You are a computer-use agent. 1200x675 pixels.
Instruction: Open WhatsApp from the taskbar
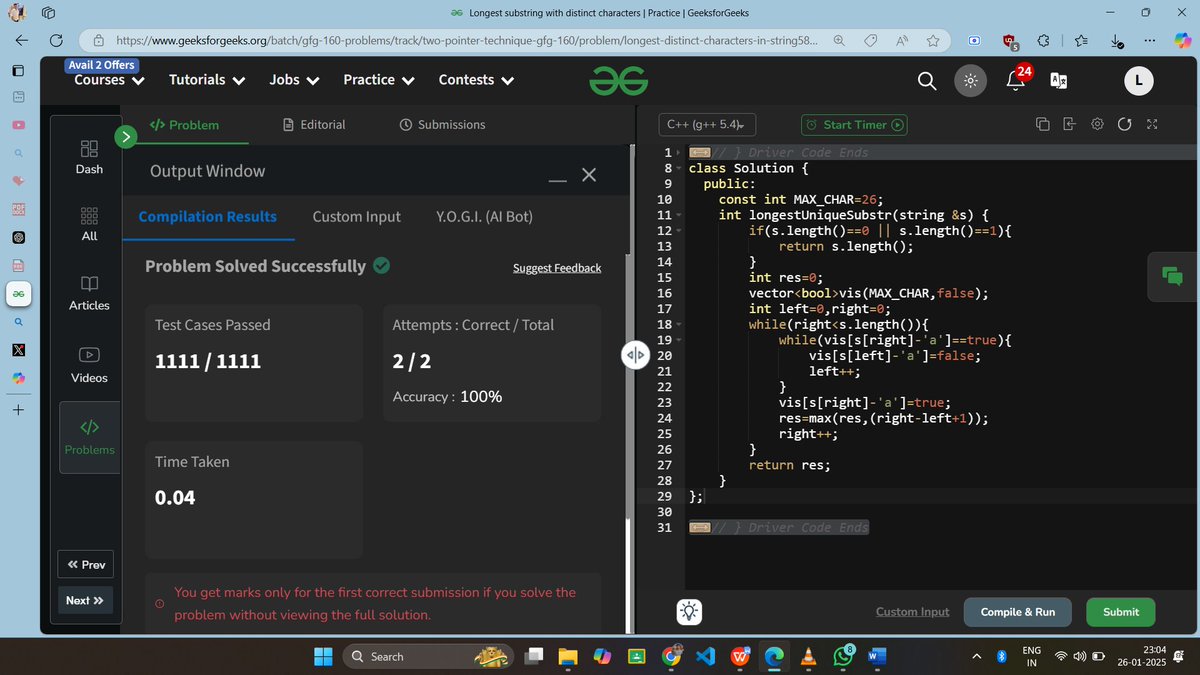[x=842, y=656]
